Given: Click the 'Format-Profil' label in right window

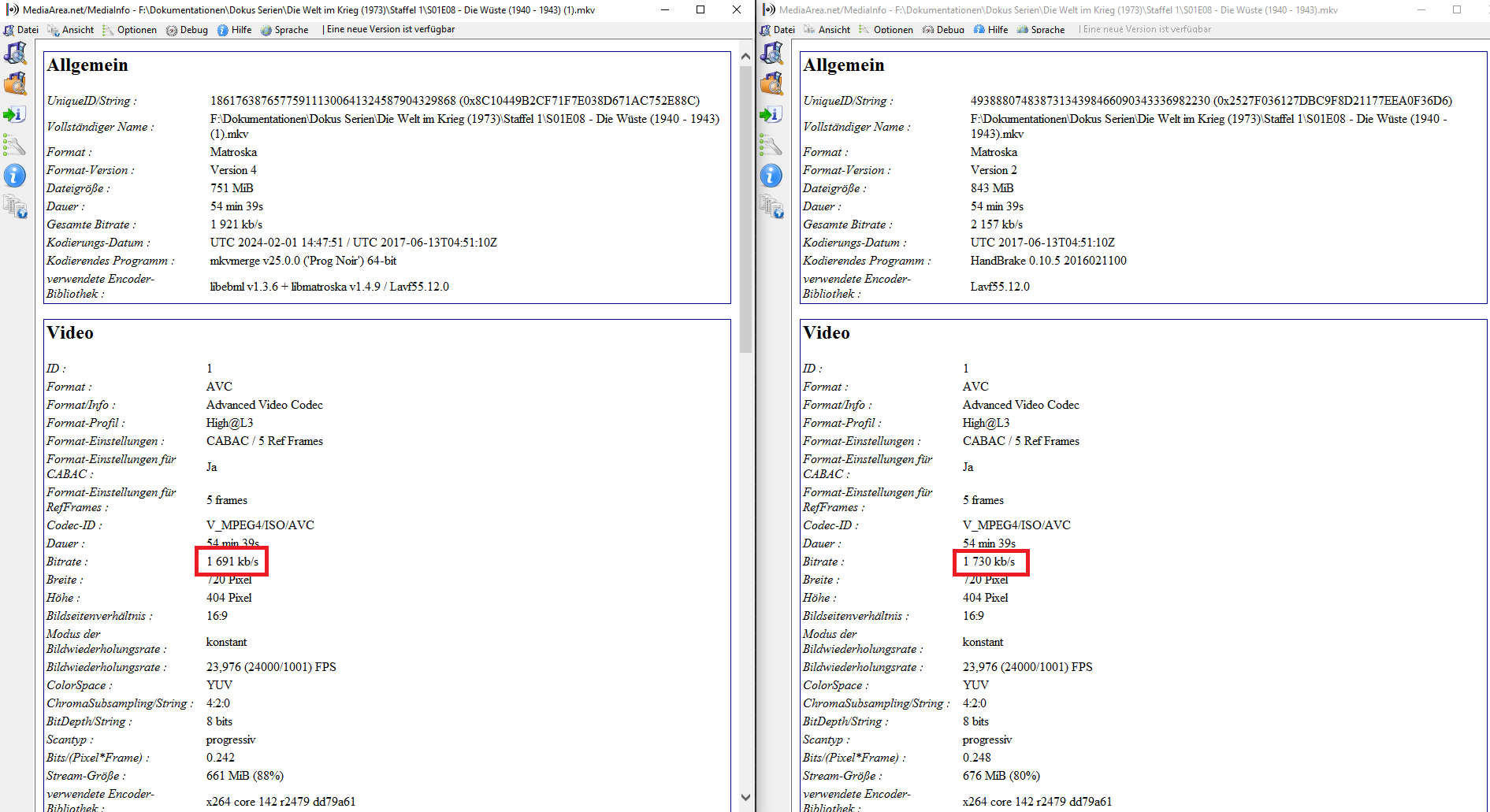Looking at the screenshot, I should (x=842, y=423).
